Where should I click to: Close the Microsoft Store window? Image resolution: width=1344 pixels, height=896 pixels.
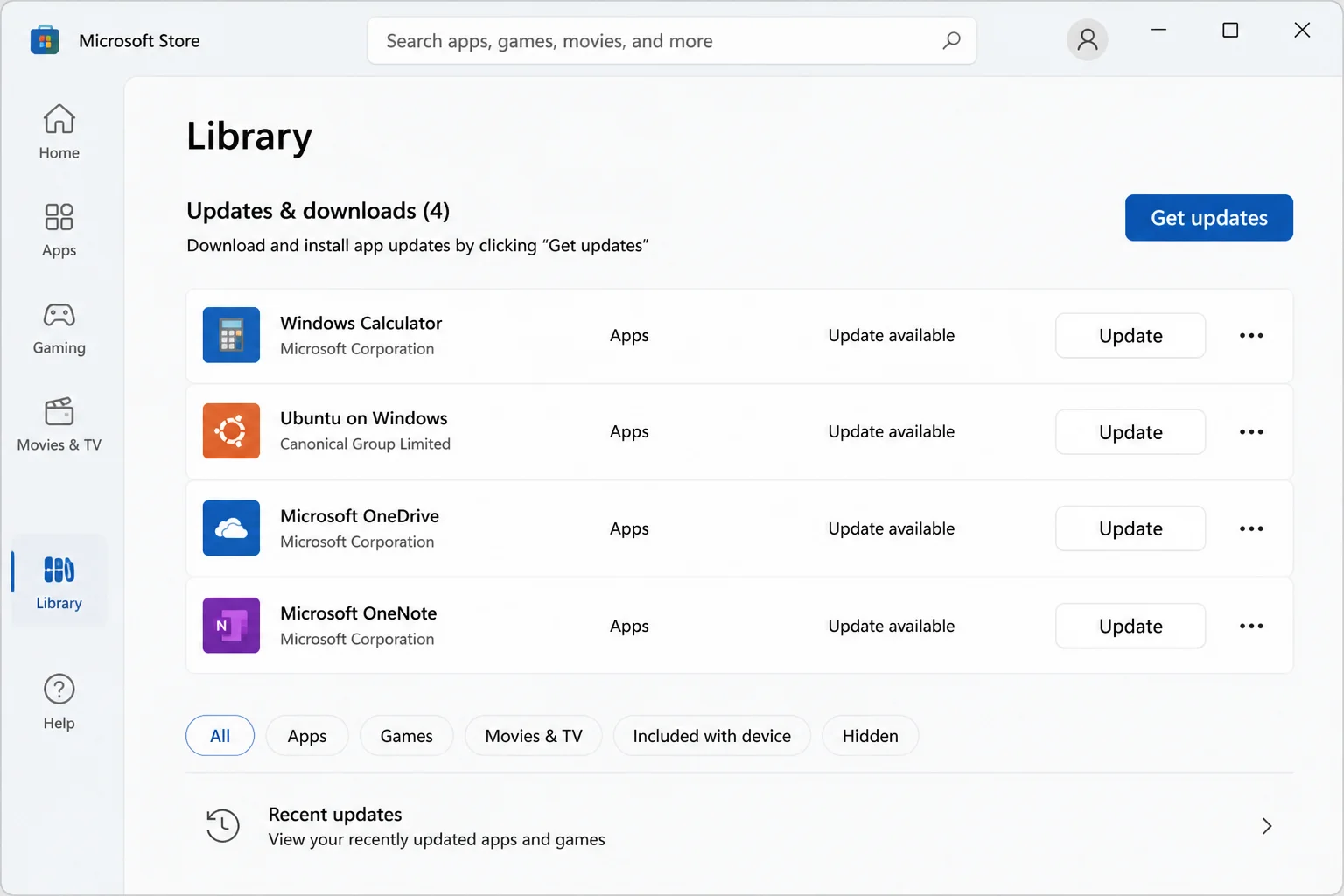click(x=1302, y=30)
